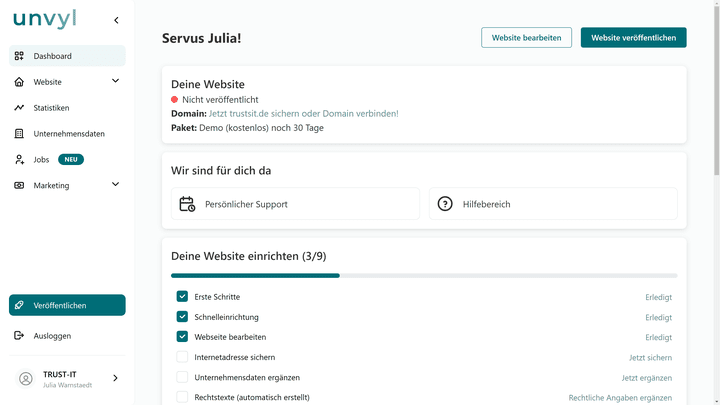Click the Hilfebereich question mark icon
Screen dimensions: 720x405
446,204
